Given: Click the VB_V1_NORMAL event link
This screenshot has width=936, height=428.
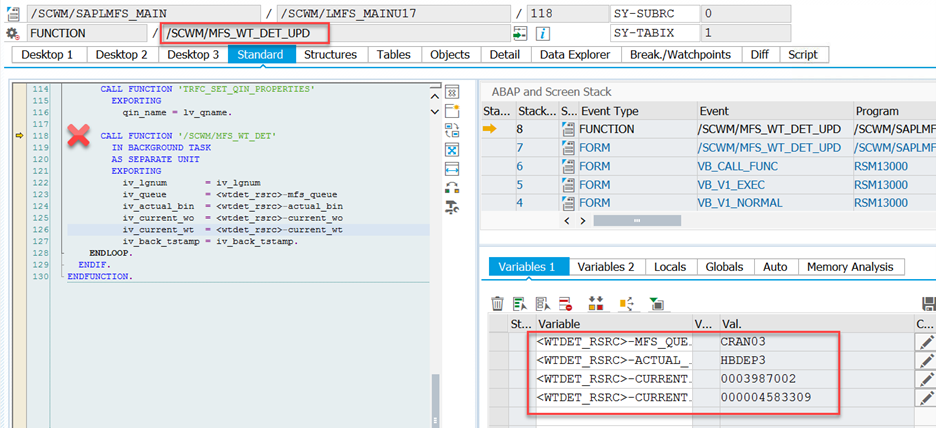Looking at the screenshot, I should pos(739,203).
